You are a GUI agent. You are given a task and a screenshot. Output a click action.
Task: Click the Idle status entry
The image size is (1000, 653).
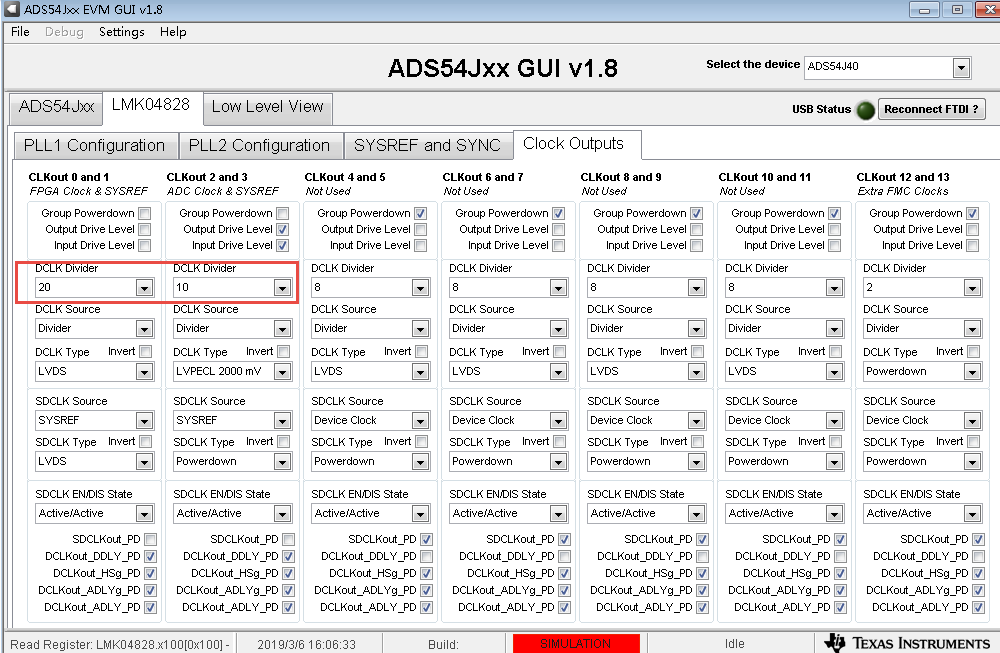[735, 644]
